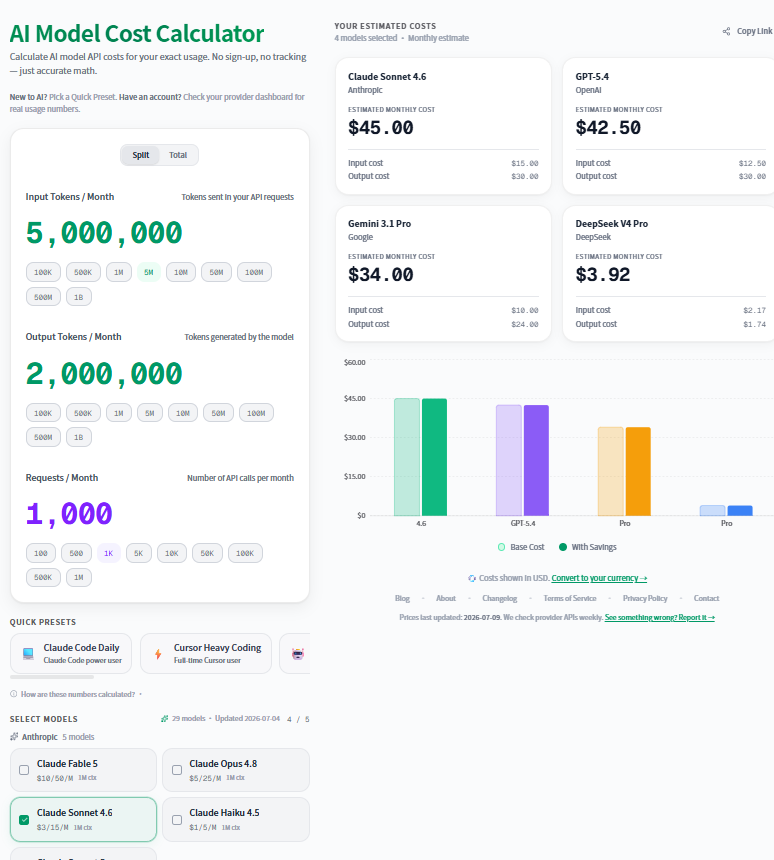774x860 pixels.
Task: Open How are these numbers calculated
Action: 78,694
